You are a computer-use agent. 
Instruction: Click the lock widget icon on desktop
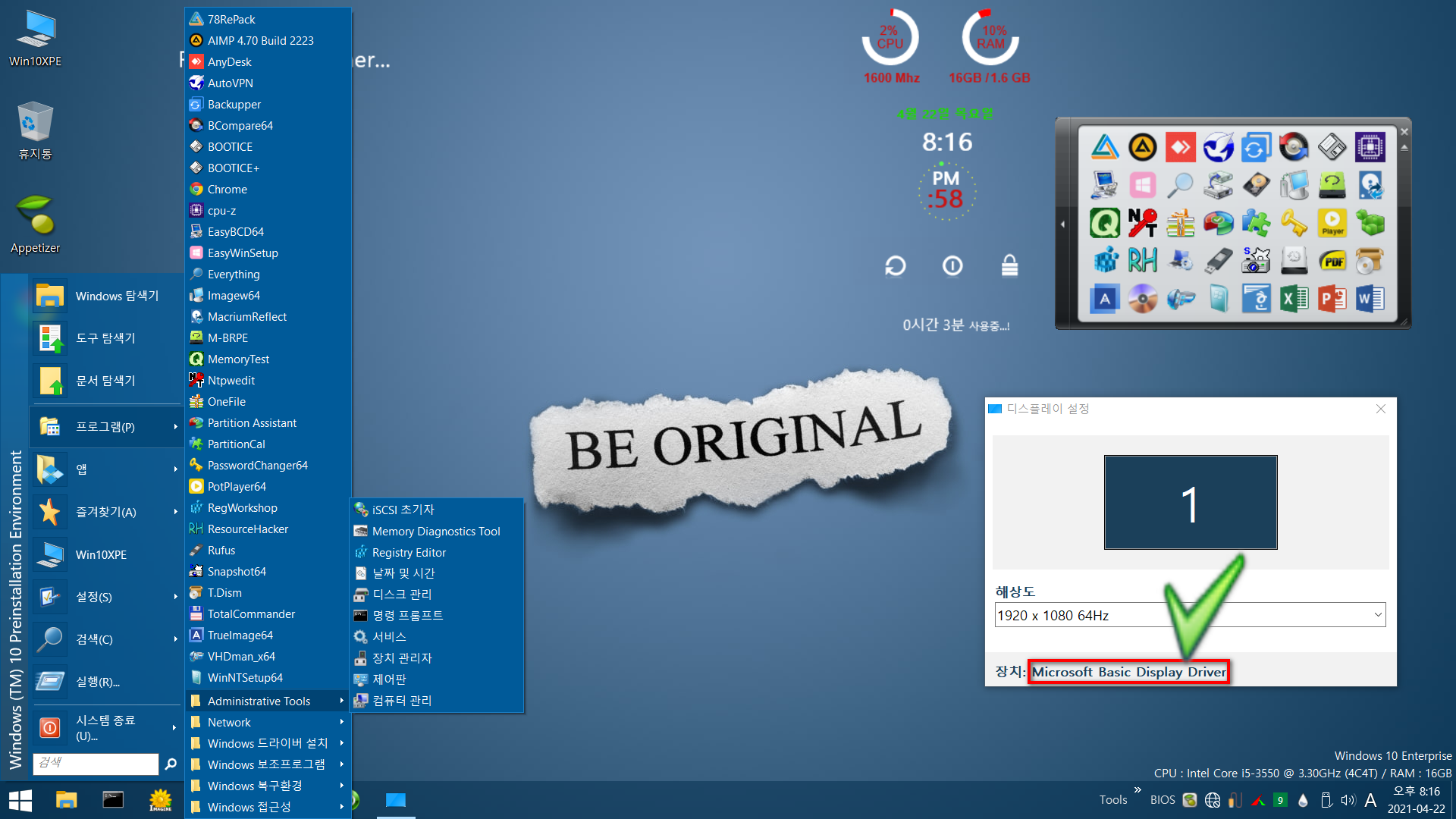1009,265
